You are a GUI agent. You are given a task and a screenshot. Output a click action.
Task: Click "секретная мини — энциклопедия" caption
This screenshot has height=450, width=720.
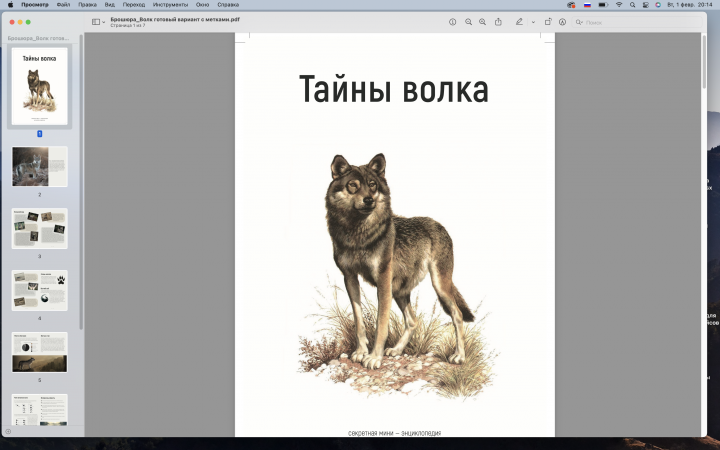[394, 433]
